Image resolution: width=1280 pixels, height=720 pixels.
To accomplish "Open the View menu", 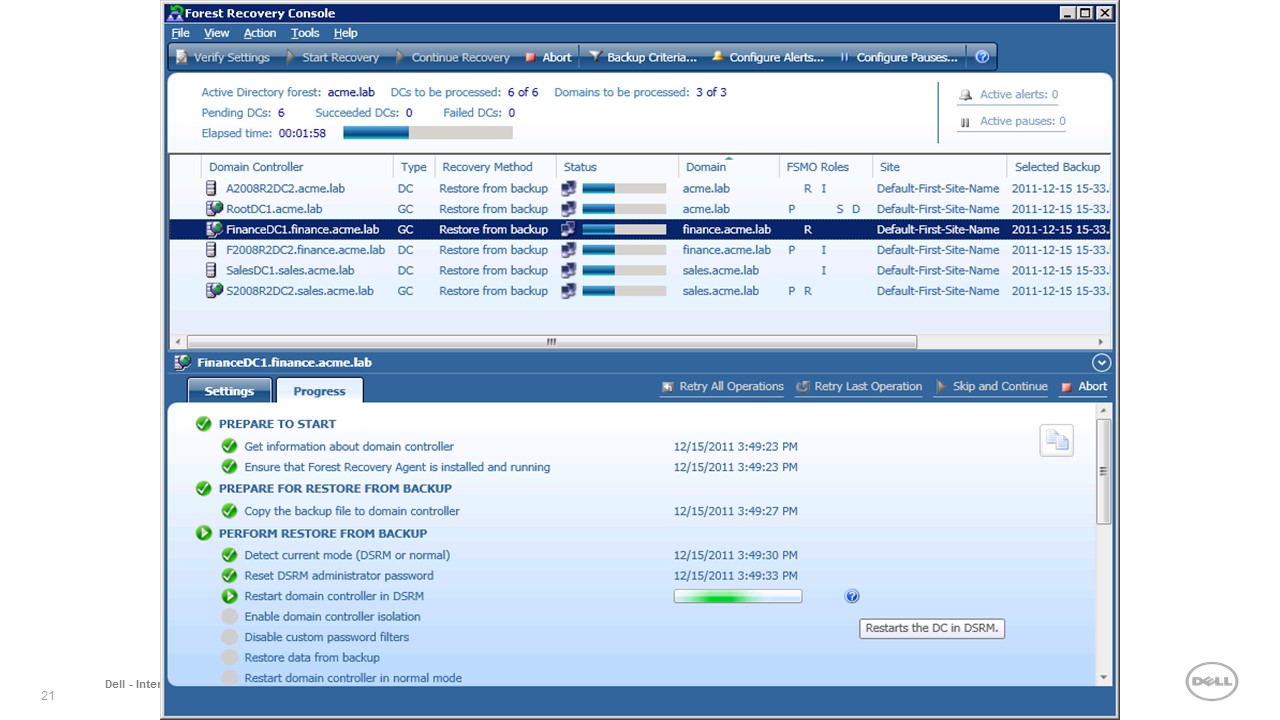I will (x=216, y=33).
